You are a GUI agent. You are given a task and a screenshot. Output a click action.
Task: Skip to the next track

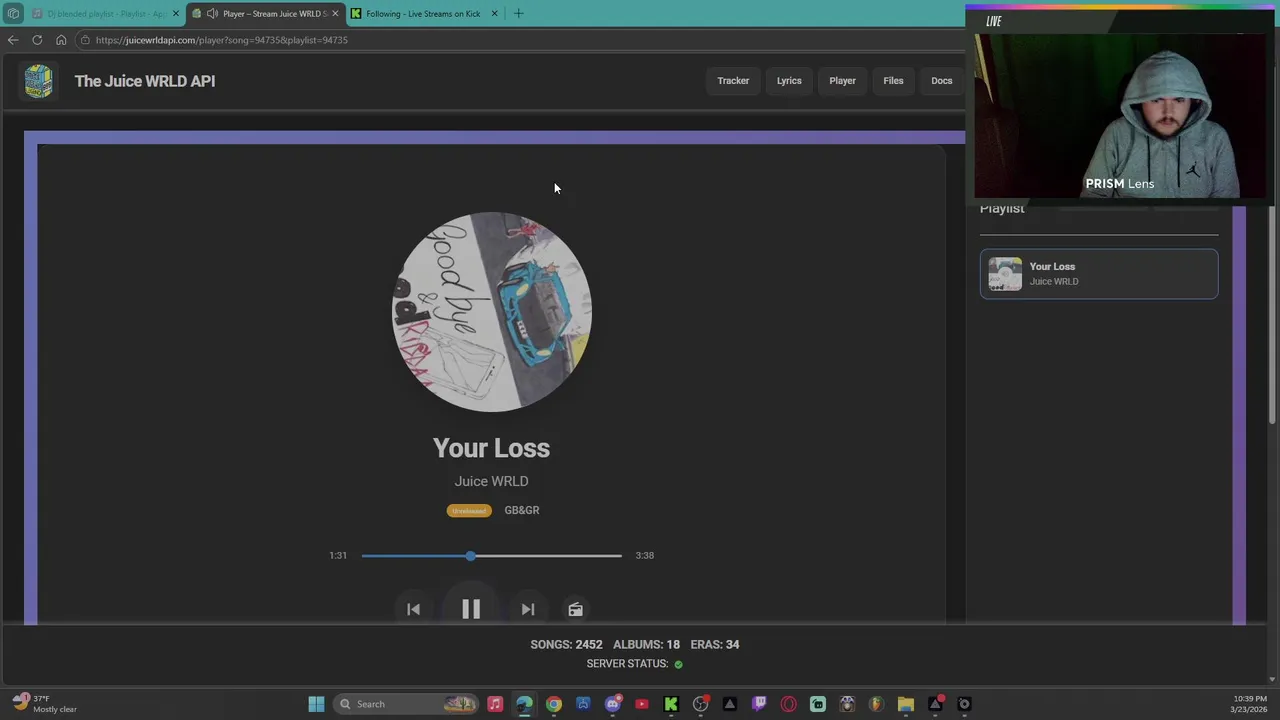[x=528, y=609]
